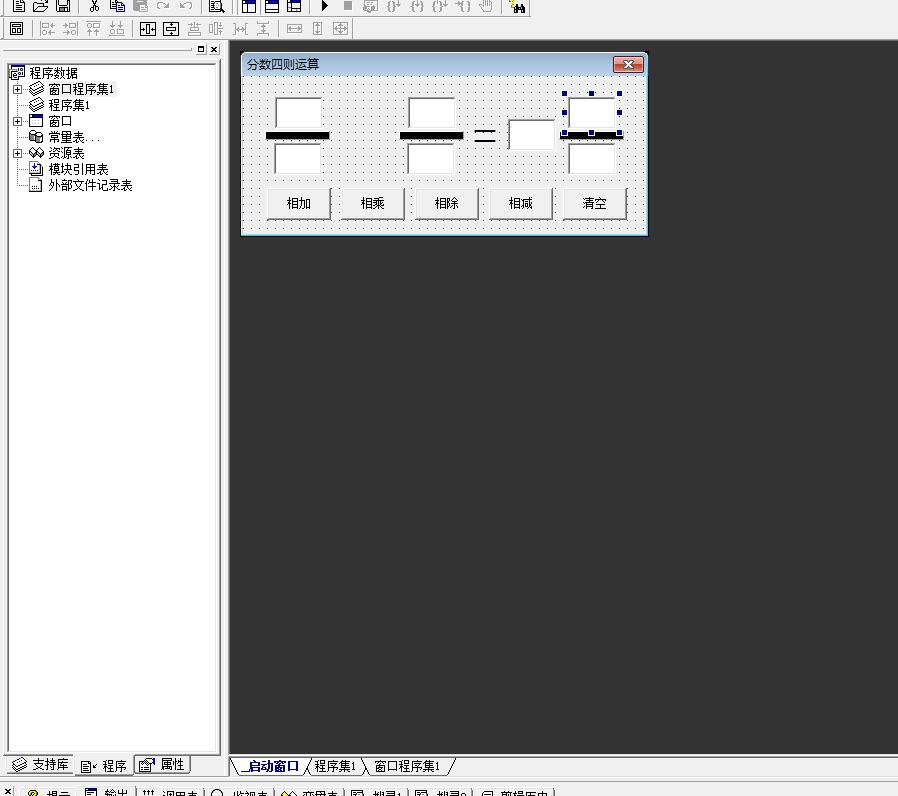This screenshot has width=898, height=796.
Task: Select the edit box left of the result fraction
Action: (x=530, y=135)
